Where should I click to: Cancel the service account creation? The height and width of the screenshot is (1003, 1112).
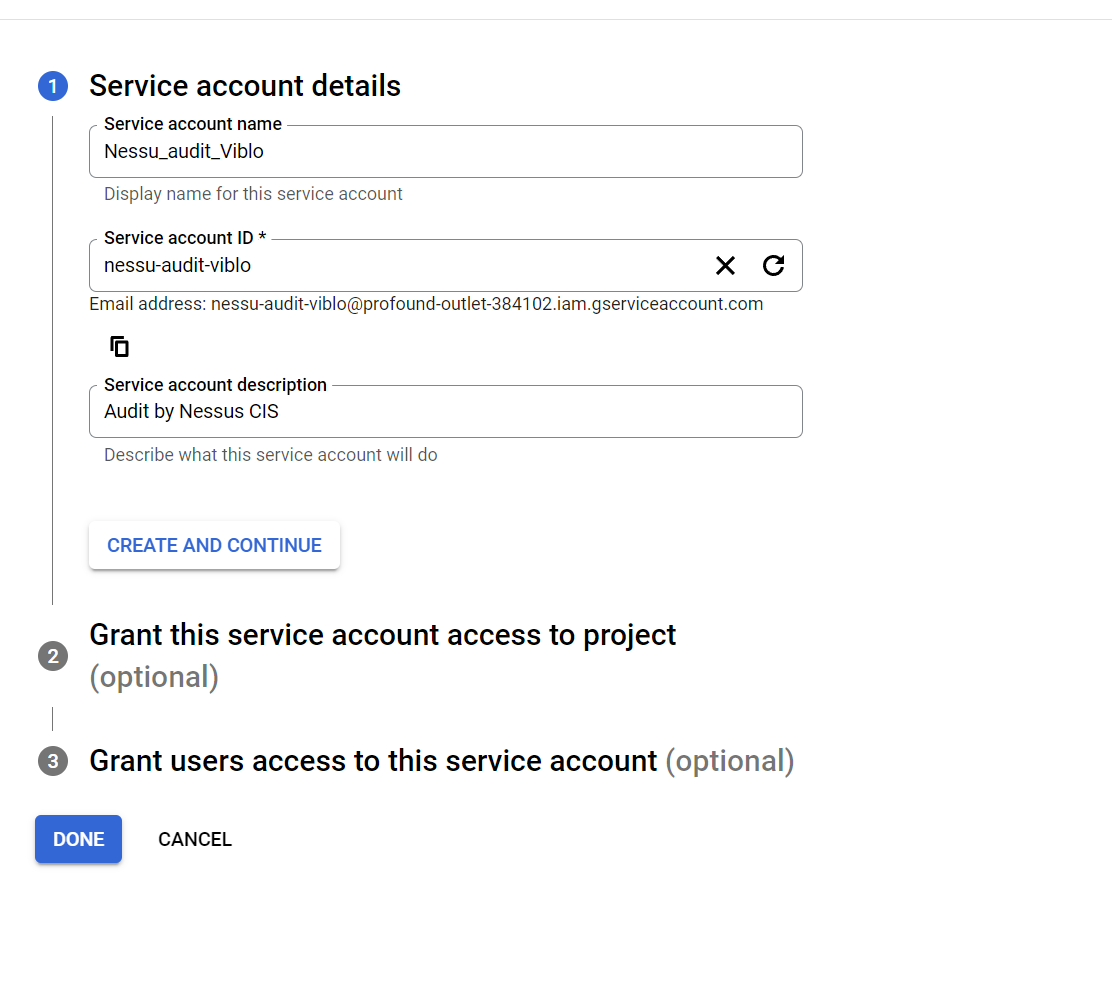[x=195, y=840]
